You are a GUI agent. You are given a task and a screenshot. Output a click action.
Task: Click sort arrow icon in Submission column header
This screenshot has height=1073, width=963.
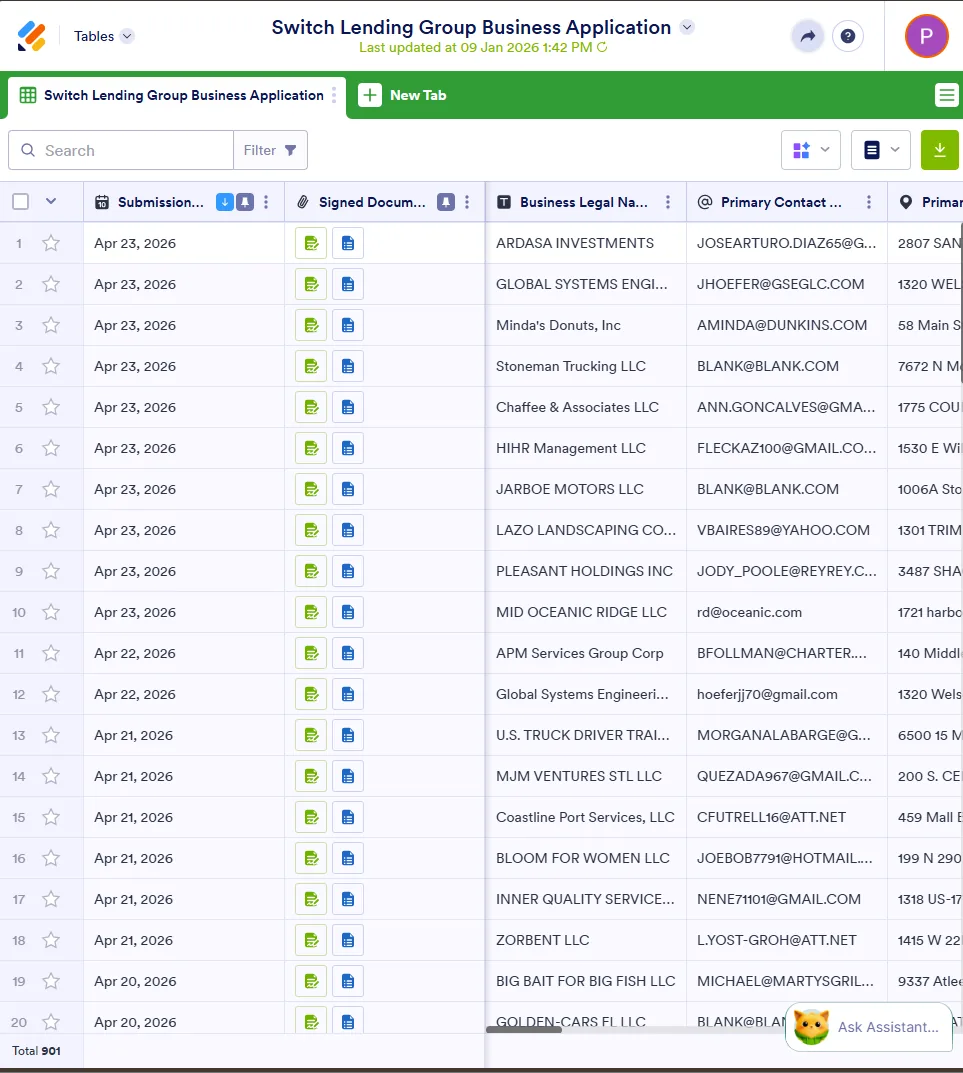224,202
